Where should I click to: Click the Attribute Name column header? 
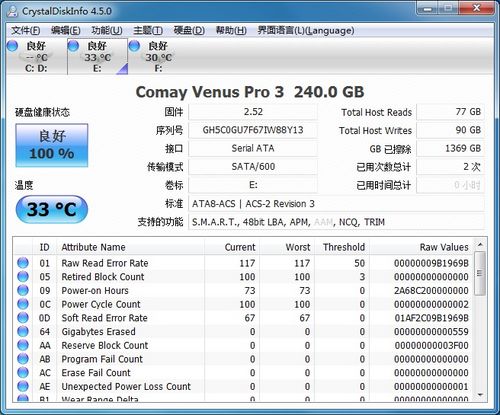tap(130, 247)
